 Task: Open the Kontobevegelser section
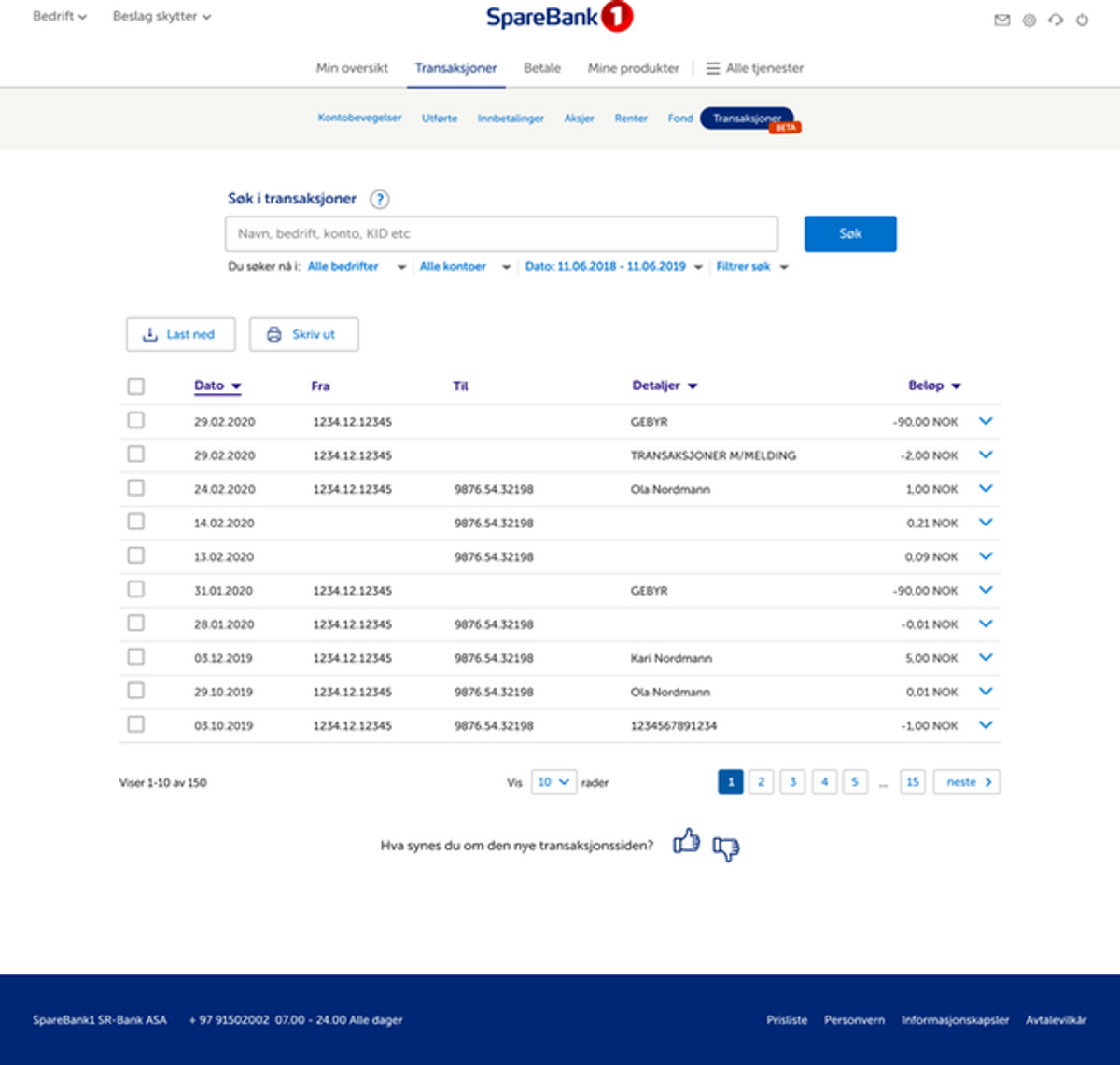(x=360, y=118)
